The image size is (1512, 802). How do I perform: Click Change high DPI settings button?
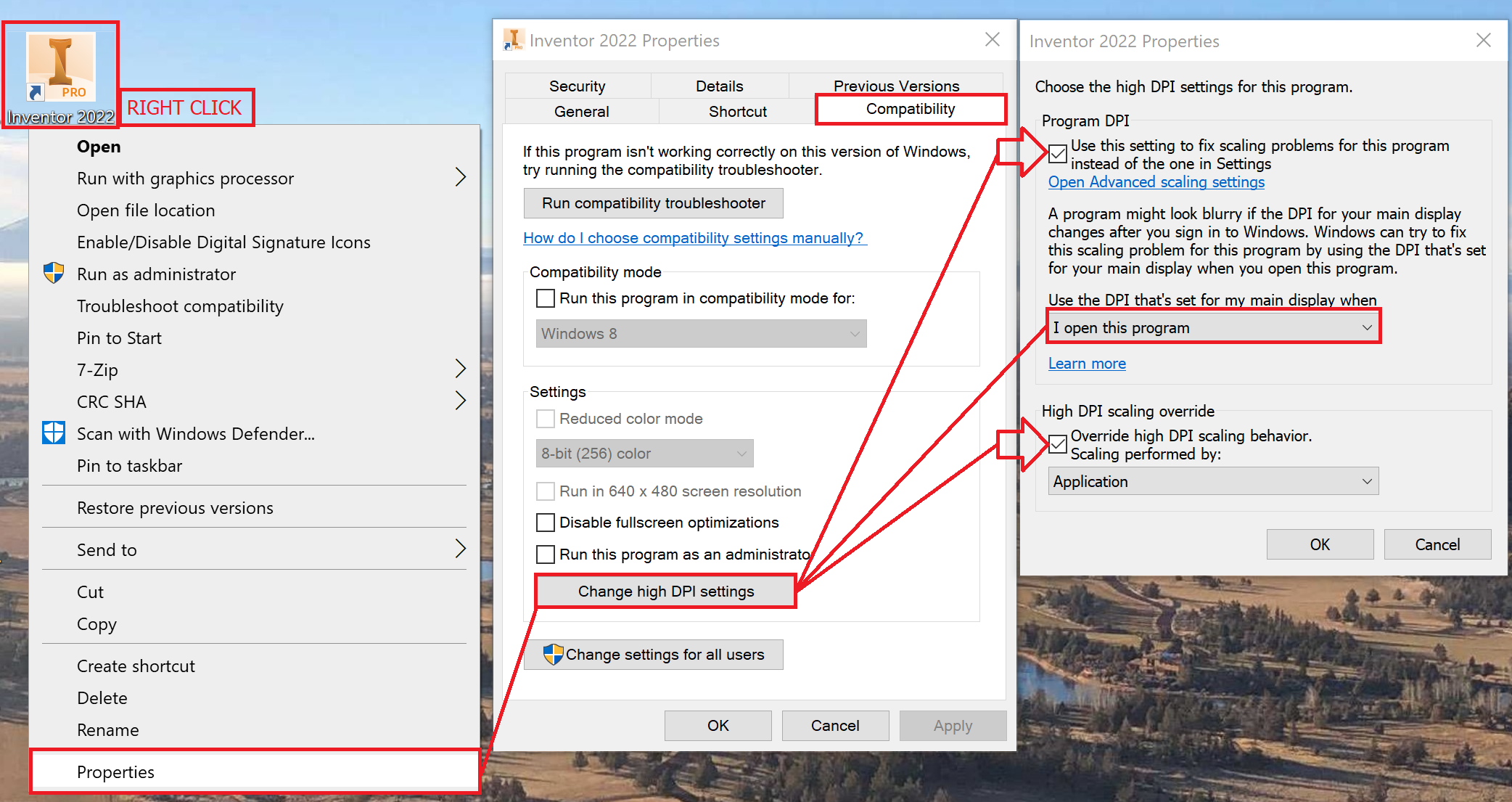[x=665, y=592]
